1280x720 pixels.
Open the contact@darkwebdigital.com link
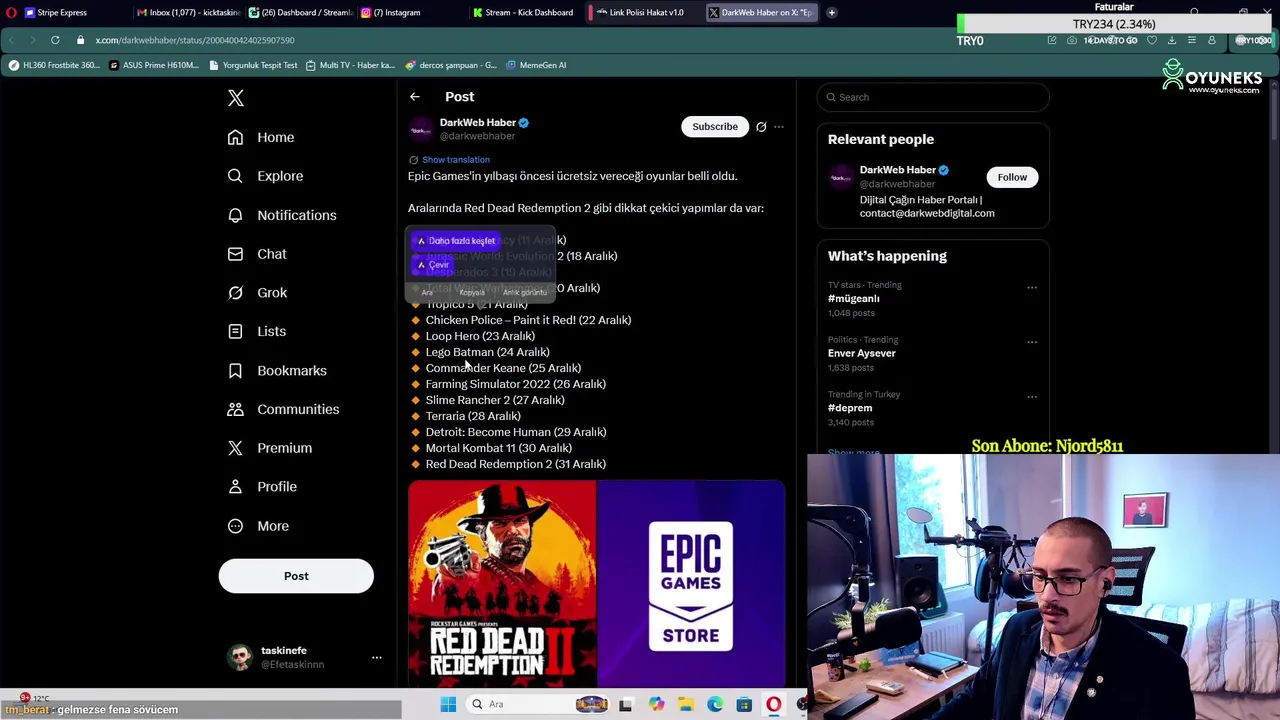(927, 213)
